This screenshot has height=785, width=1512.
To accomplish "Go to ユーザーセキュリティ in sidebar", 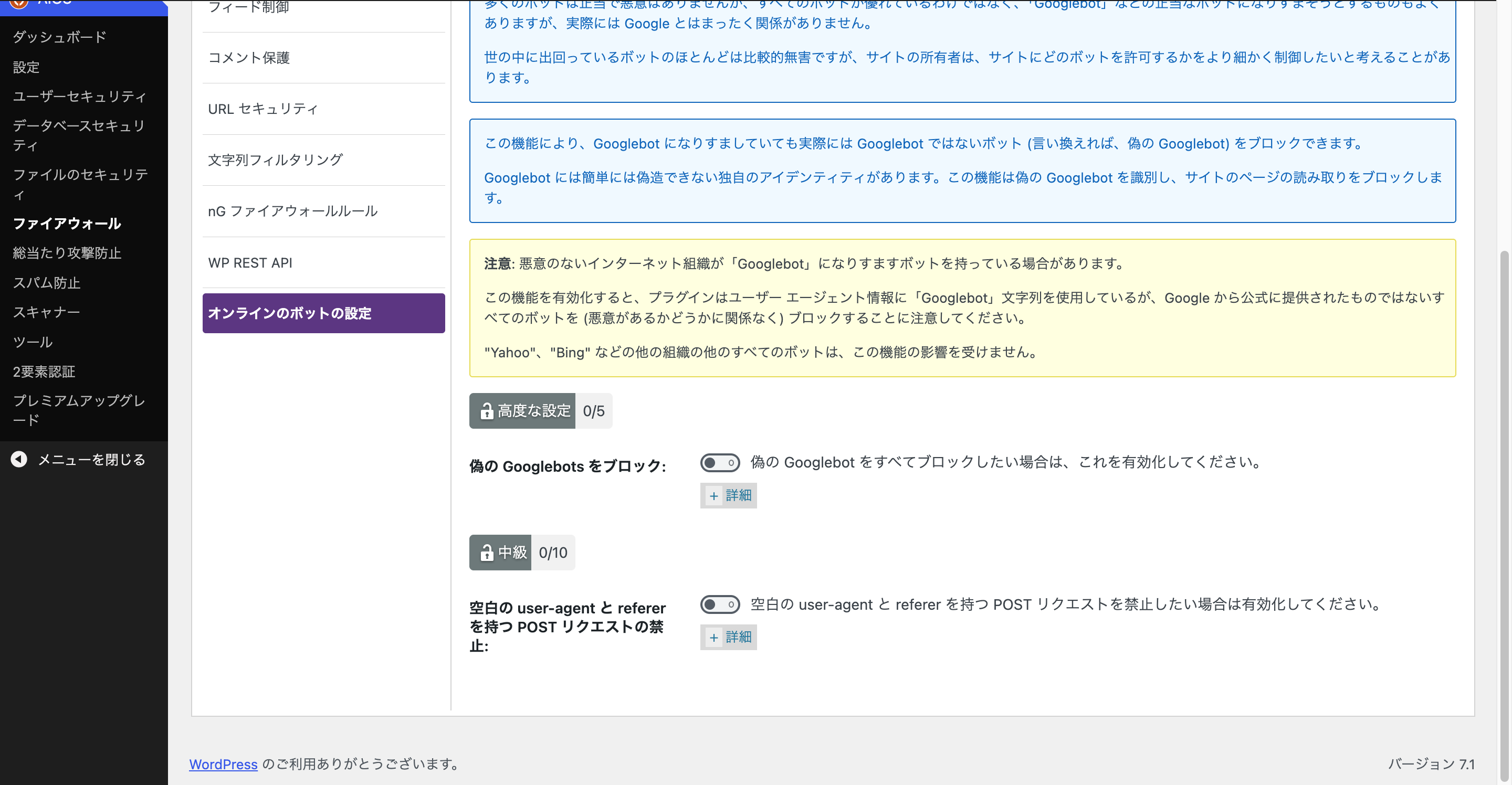I will pyautogui.click(x=80, y=96).
